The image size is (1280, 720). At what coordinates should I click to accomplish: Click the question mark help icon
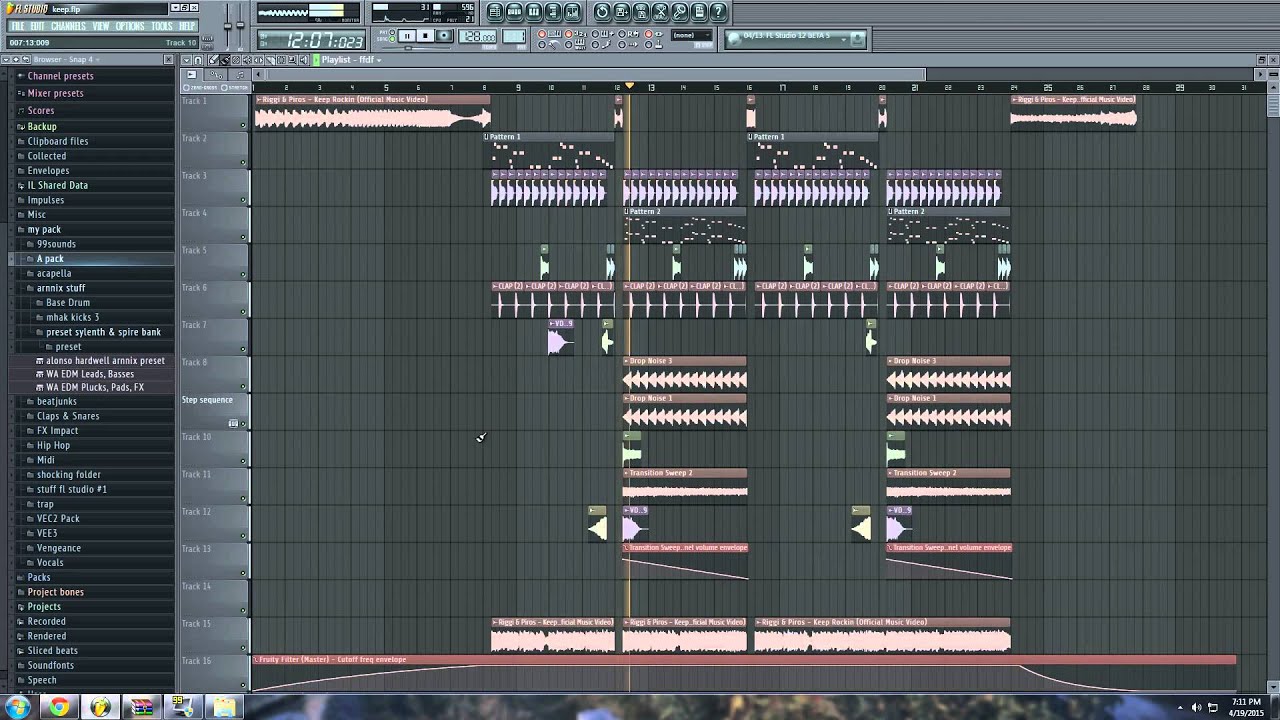click(x=718, y=12)
